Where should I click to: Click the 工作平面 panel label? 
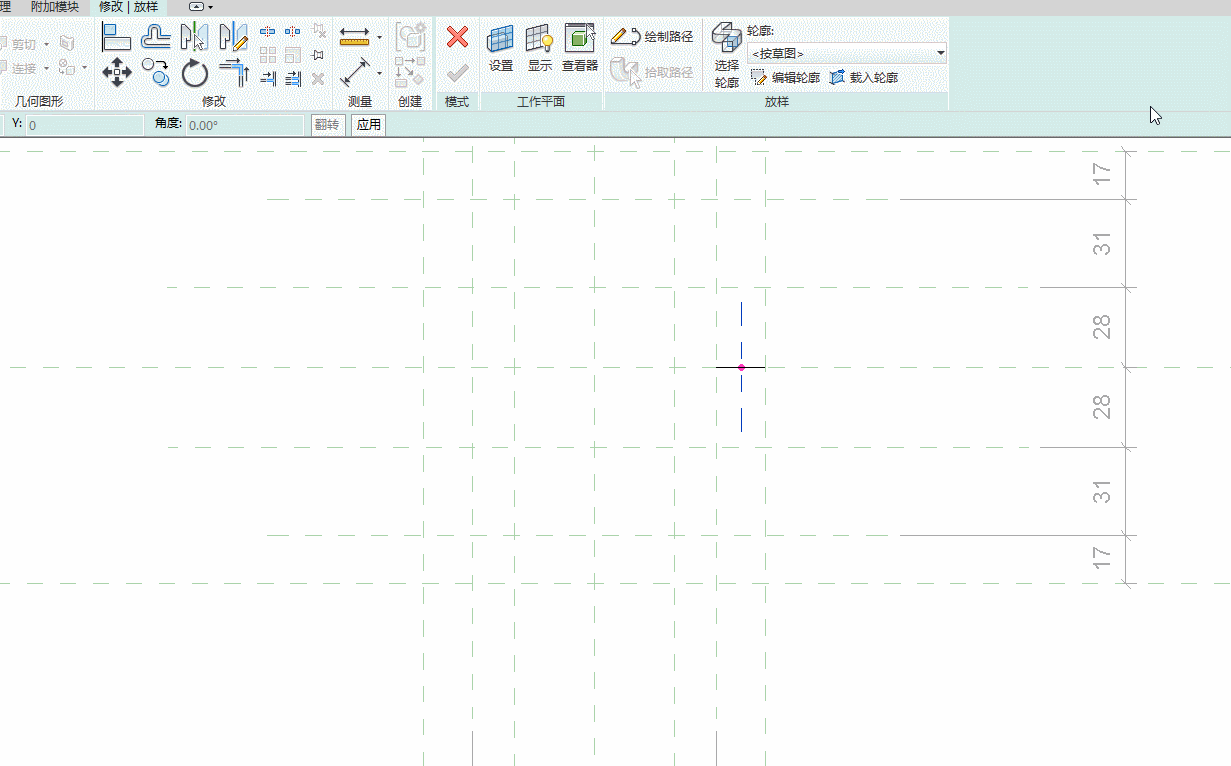[541, 102]
